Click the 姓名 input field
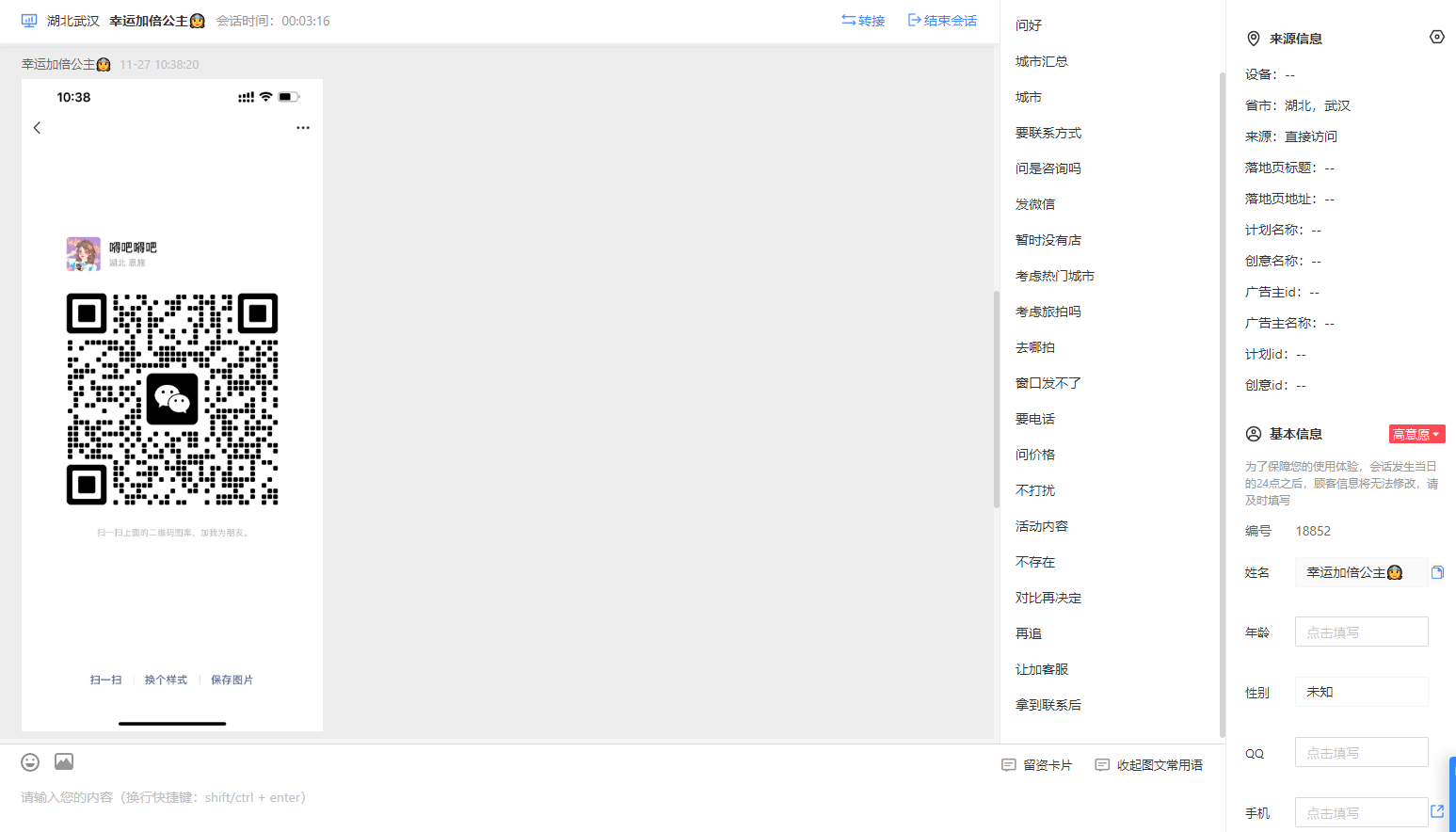Viewport: 1456px width, 832px height. click(x=1361, y=572)
